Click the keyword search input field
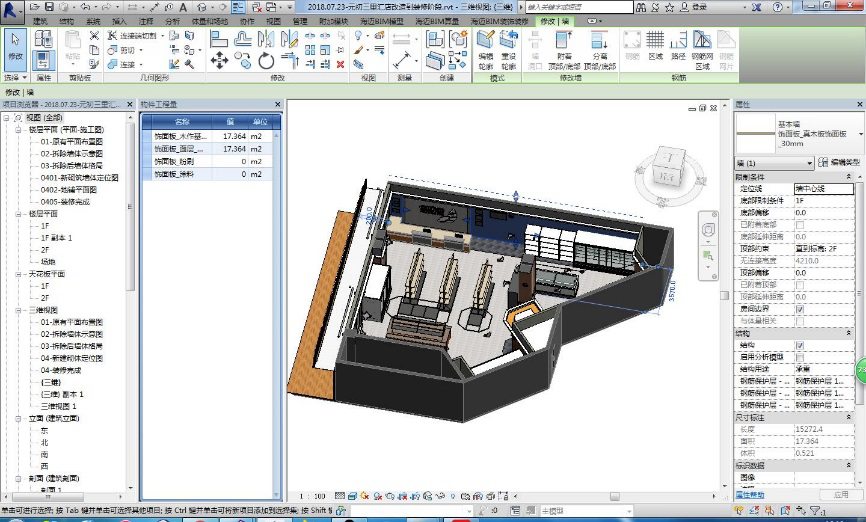The height and width of the screenshot is (522, 866). click(579, 7)
